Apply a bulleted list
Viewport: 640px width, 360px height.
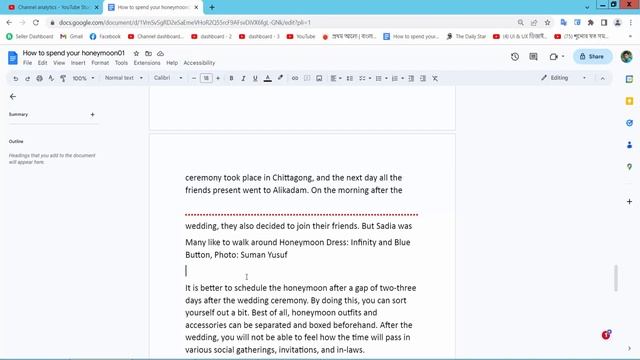pyautogui.click(x=378, y=78)
